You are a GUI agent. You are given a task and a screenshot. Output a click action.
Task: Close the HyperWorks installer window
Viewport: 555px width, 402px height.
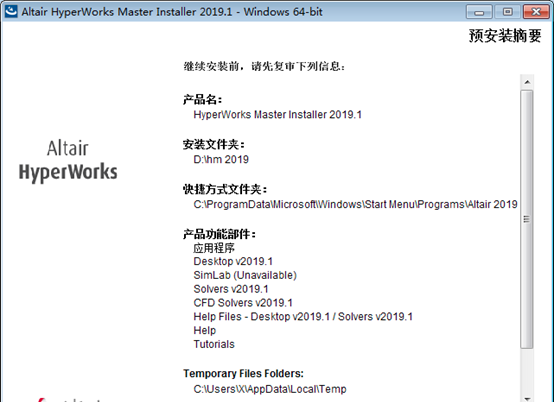(x=536, y=12)
